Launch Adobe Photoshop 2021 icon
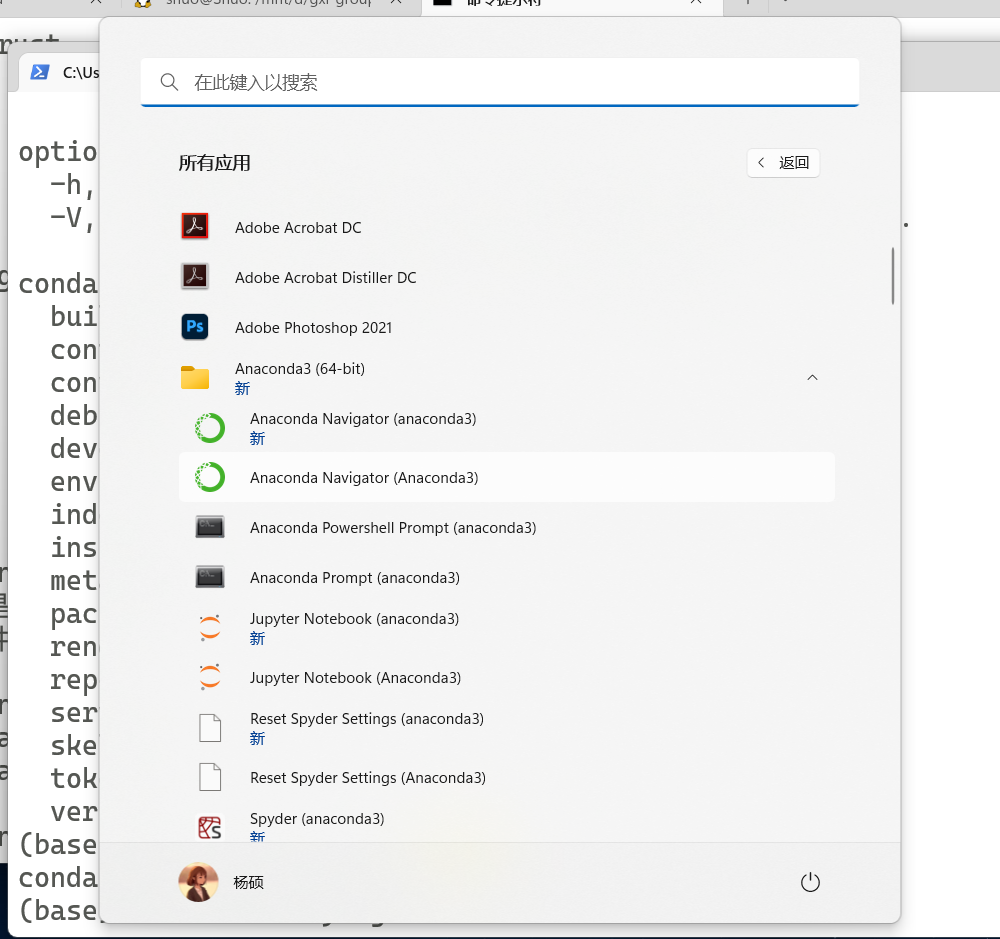 click(195, 327)
